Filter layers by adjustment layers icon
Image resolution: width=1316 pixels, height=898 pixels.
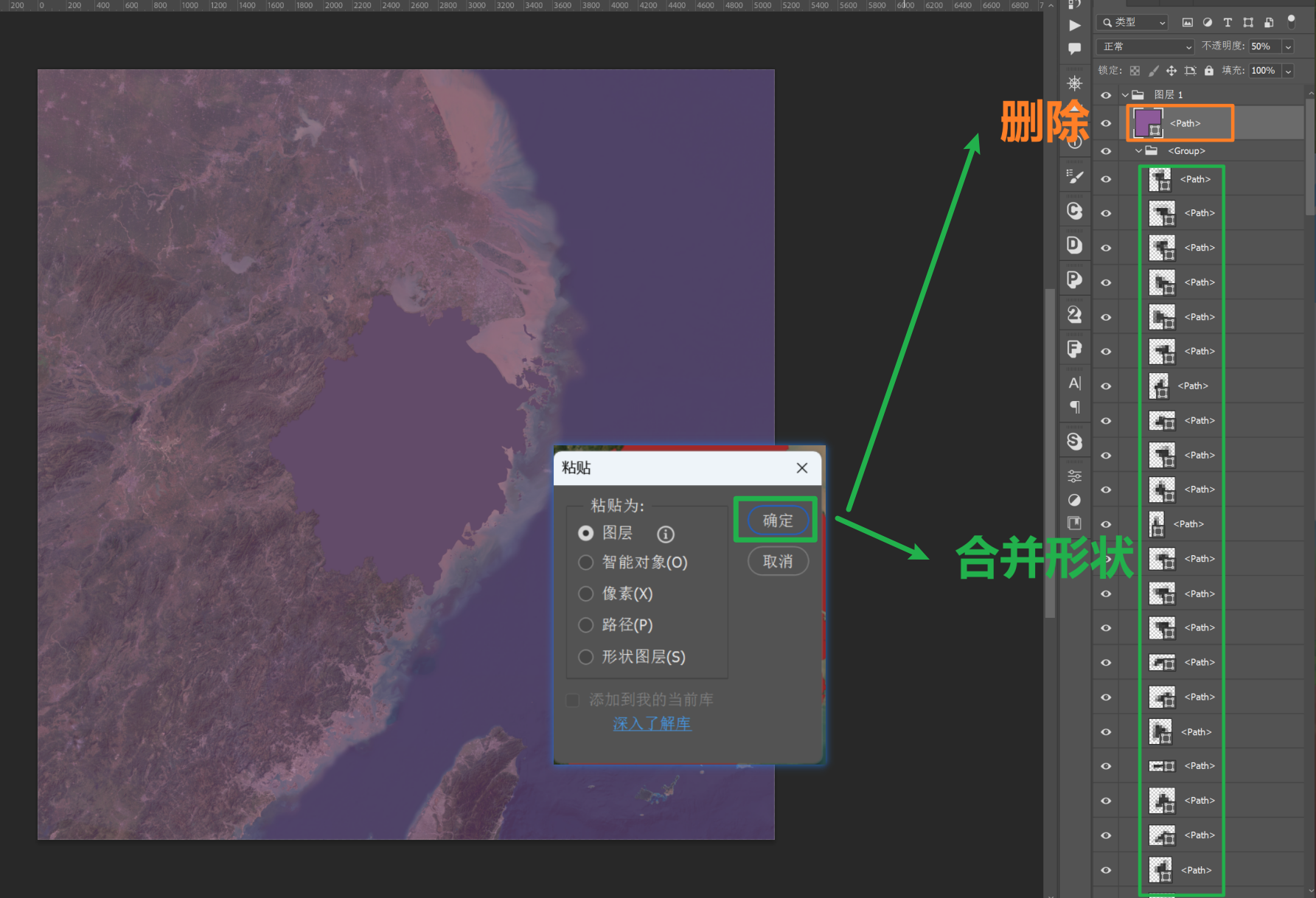coord(1208,23)
